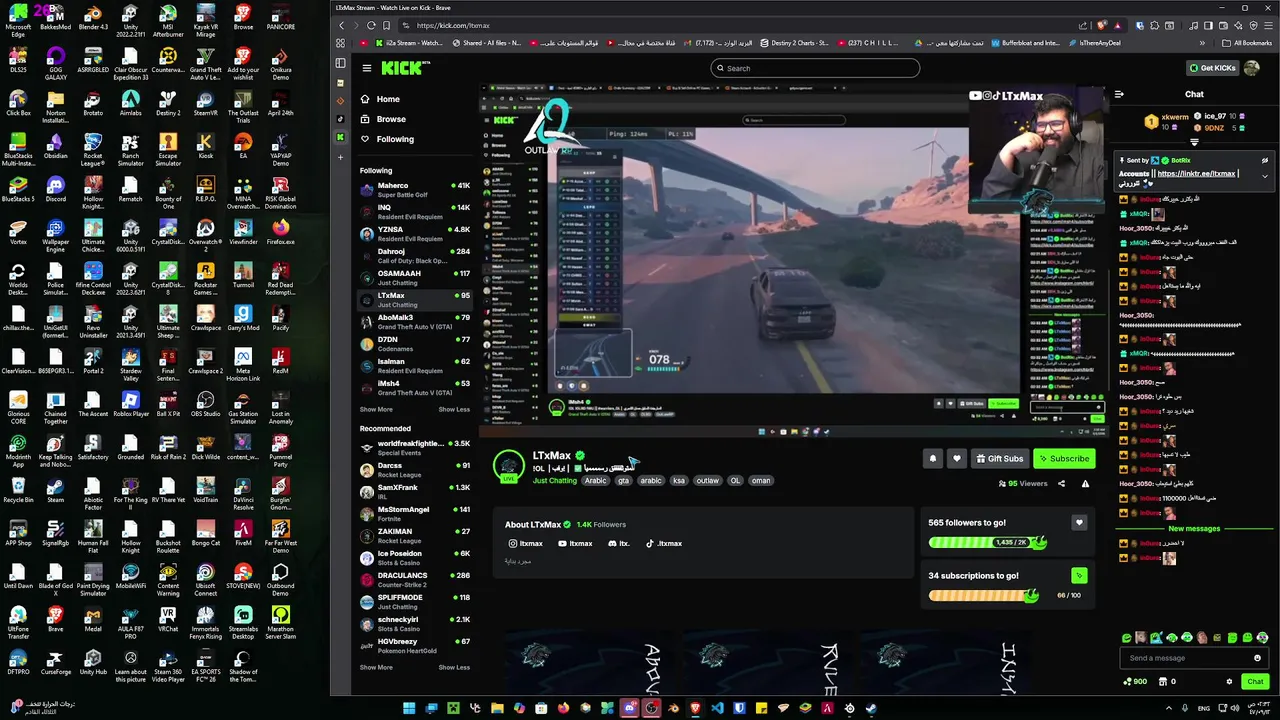Image resolution: width=1280 pixels, height=720 pixels.
Task: Open Roblox Player desktop shortcut
Action: 130,404
